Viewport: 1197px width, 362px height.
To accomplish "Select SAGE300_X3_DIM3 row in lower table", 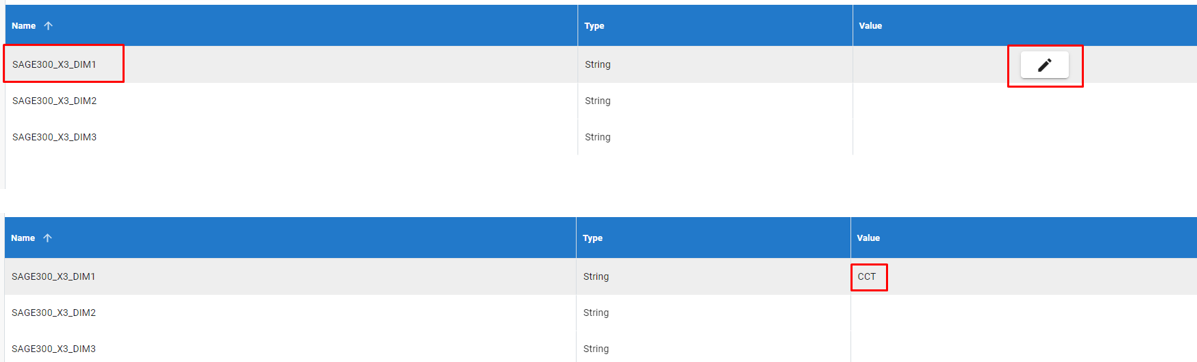I will (x=598, y=348).
